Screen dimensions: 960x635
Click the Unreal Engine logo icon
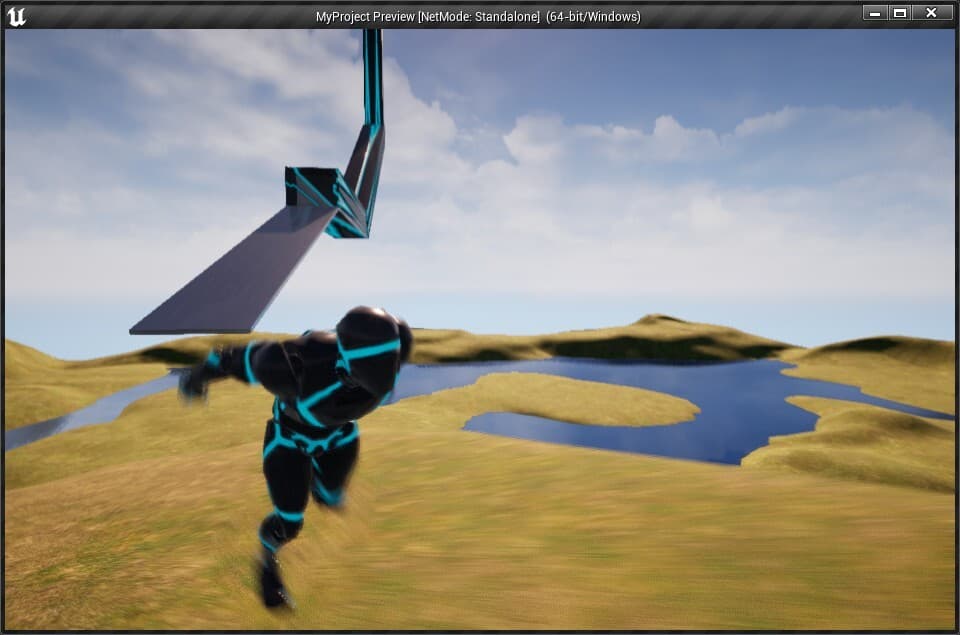click(17, 16)
